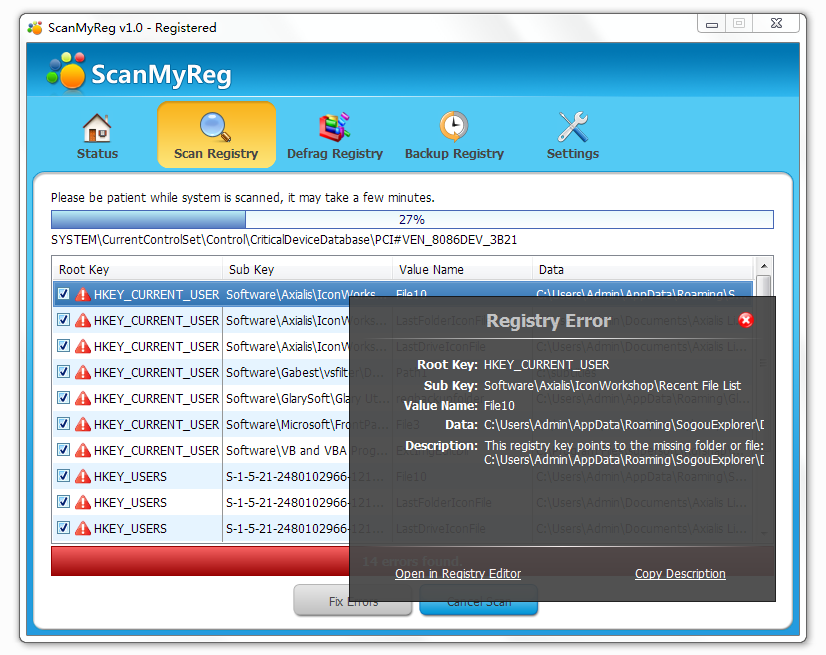The image size is (826, 655).
Task: Switch to the Settings tab label
Action: tap(573, 154)
